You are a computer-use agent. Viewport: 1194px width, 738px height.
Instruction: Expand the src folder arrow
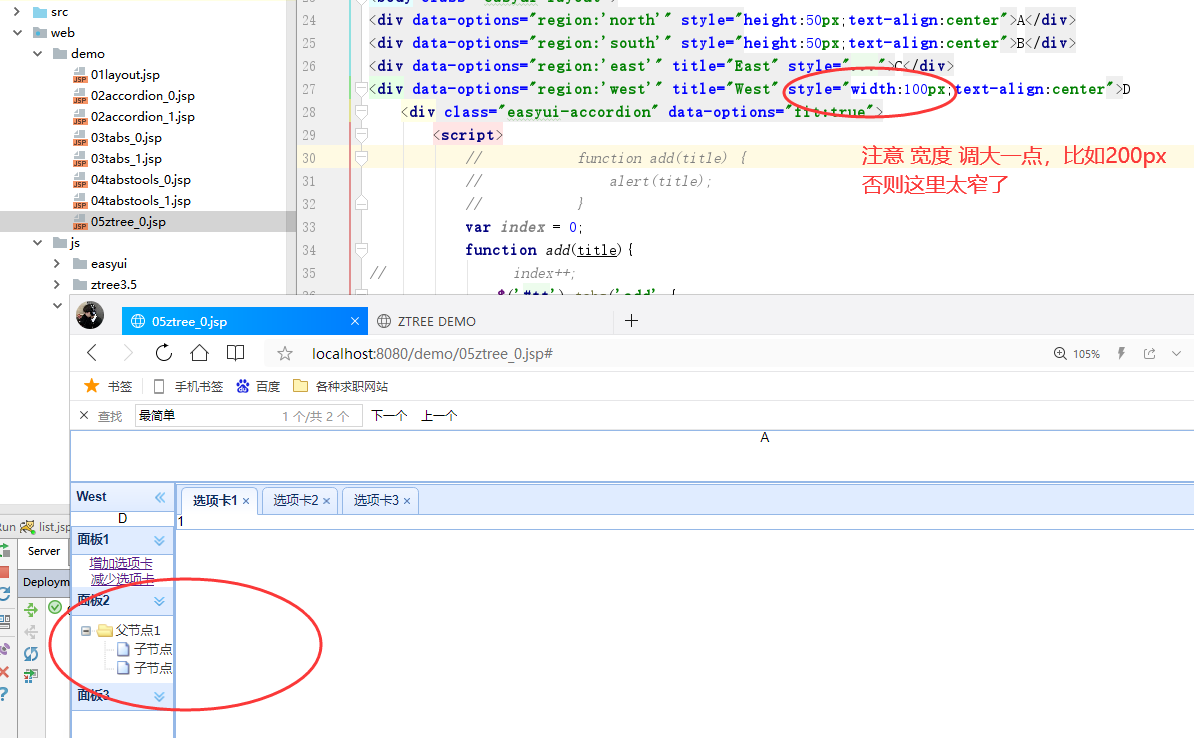pyautogui.click(x=18, y=11)
